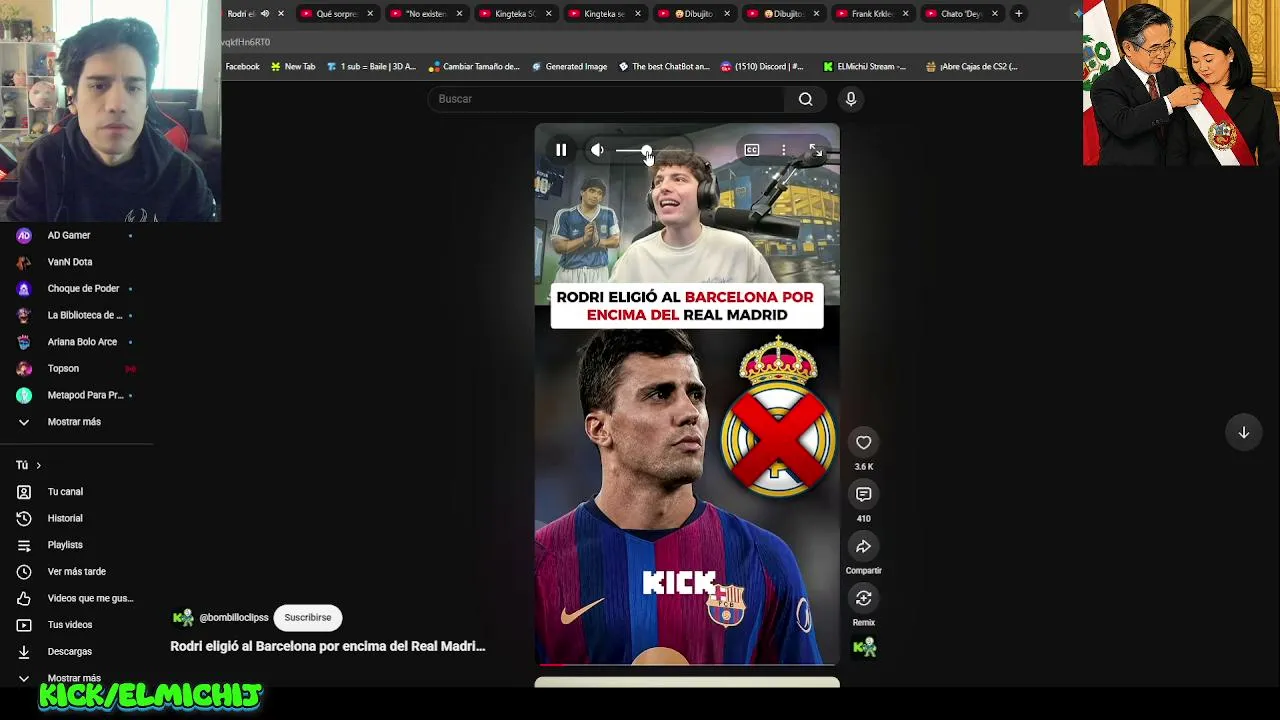Open the Facebook bookmark

pos(242,67)
